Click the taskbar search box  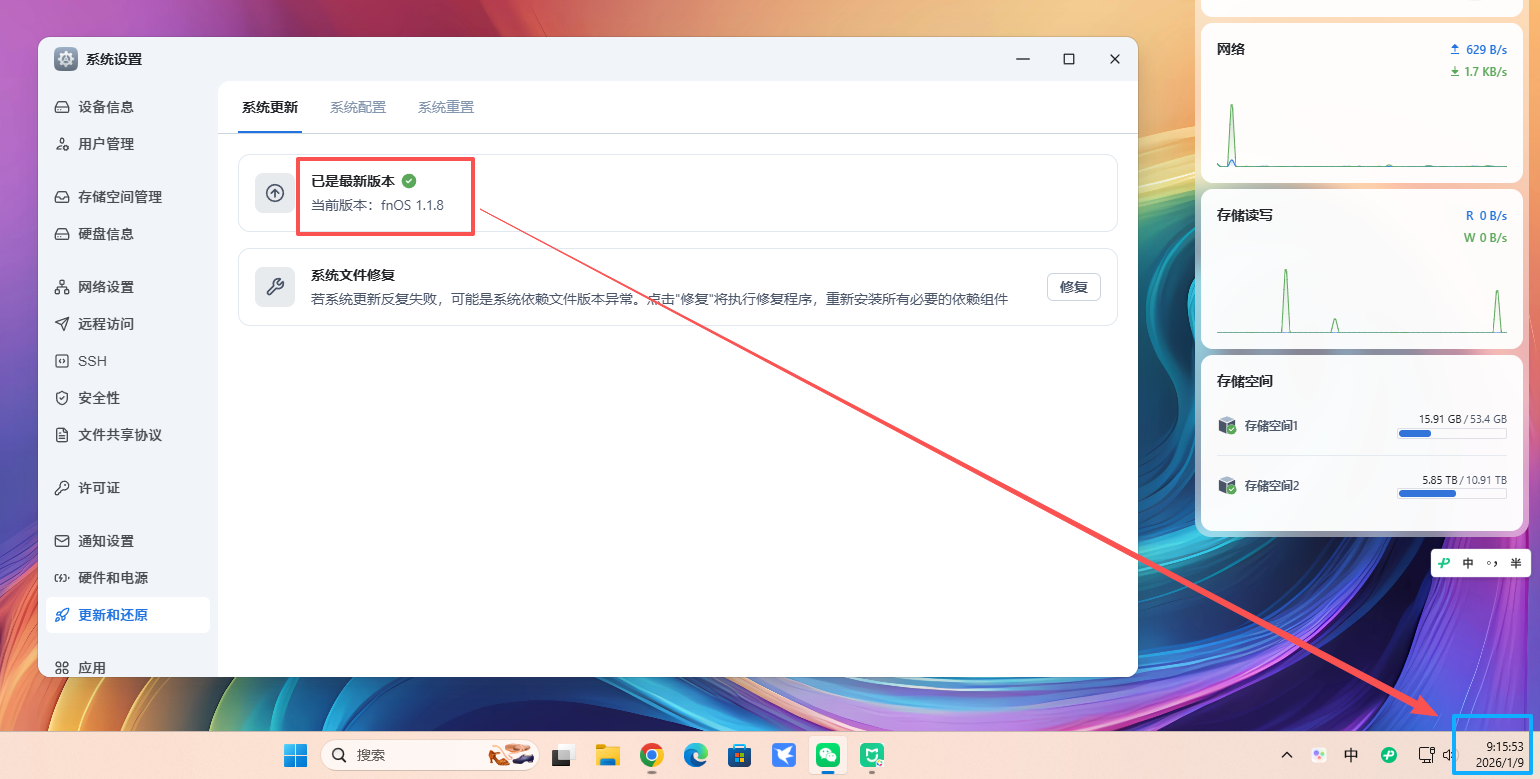(x=430, y=755)
